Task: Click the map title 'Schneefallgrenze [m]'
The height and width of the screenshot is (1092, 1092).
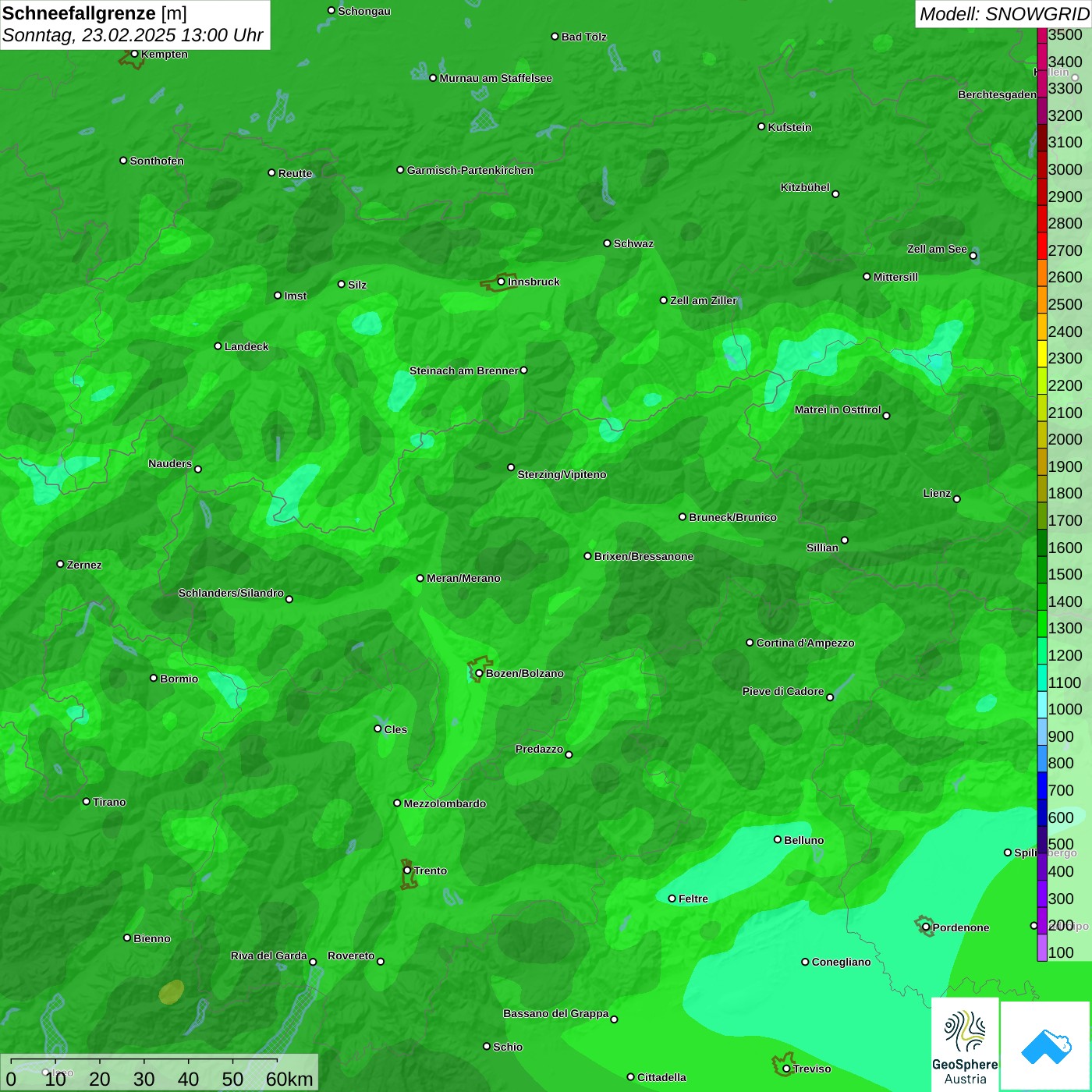Action: (x=94, y=13)
